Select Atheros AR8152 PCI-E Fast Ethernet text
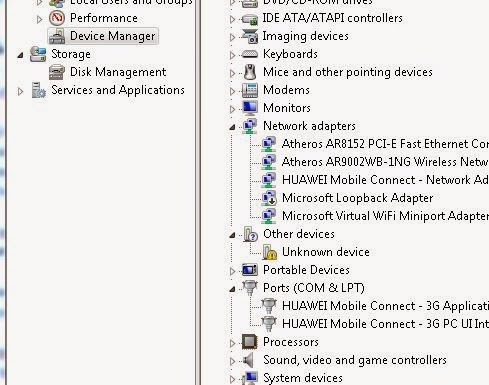 [x=385, y=144]
